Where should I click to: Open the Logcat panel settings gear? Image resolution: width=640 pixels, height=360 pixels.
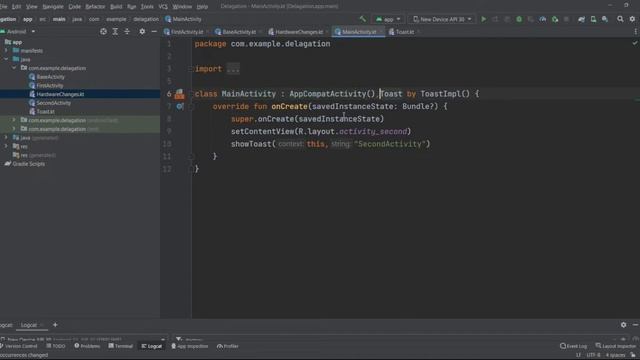click(x=623, y=325)
